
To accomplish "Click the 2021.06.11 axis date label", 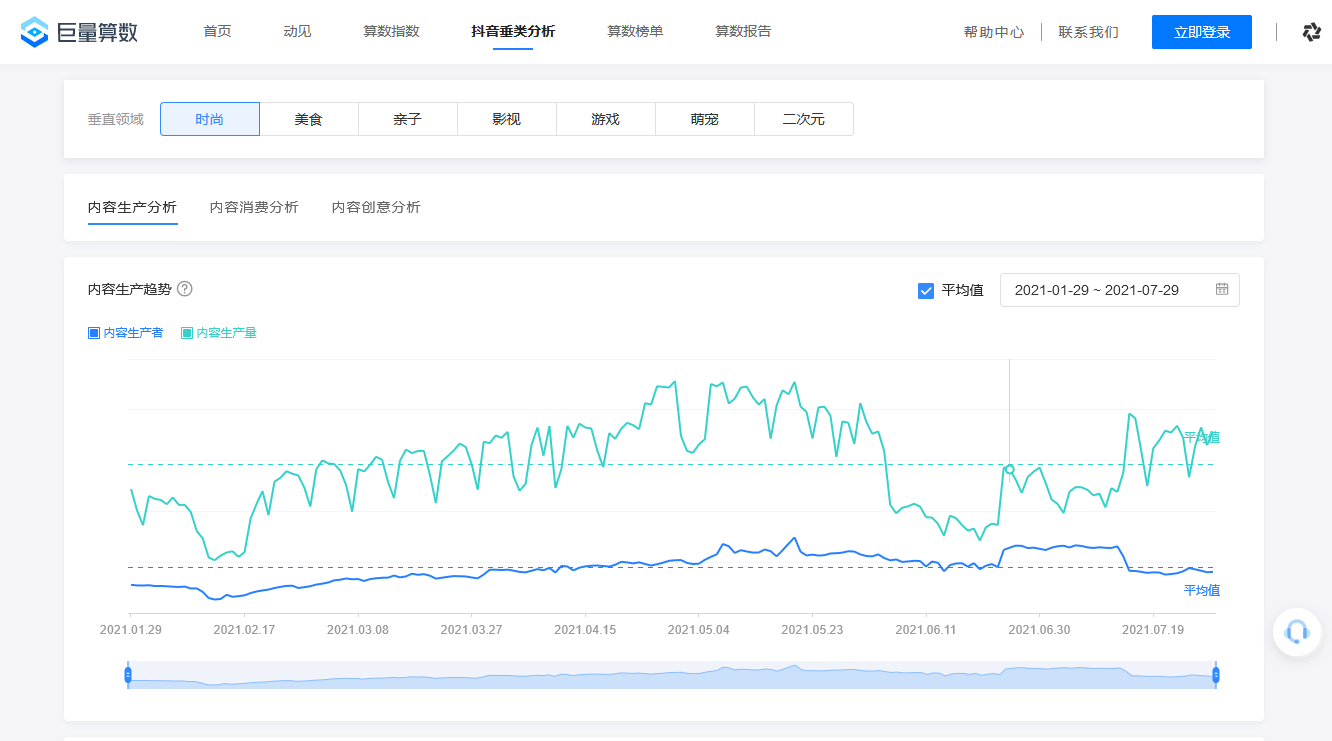I will point(926,630).
